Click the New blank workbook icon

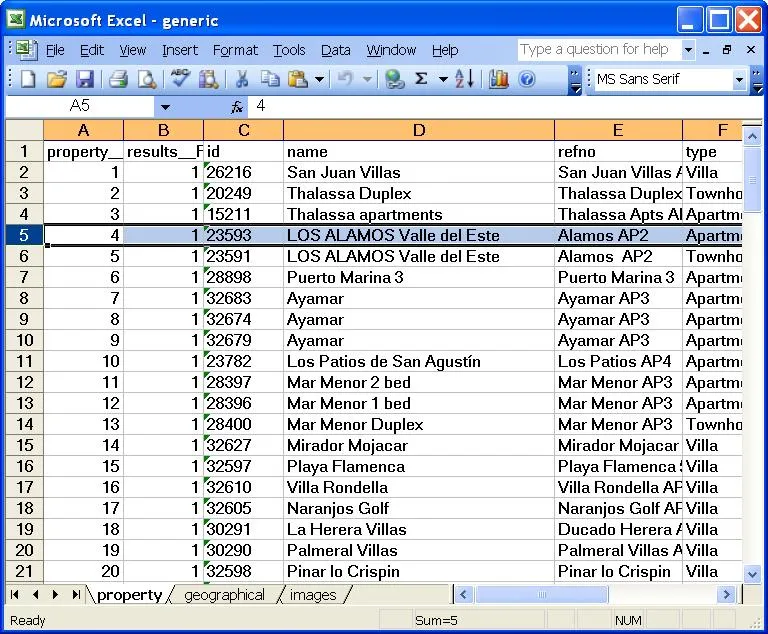point(27,79)
